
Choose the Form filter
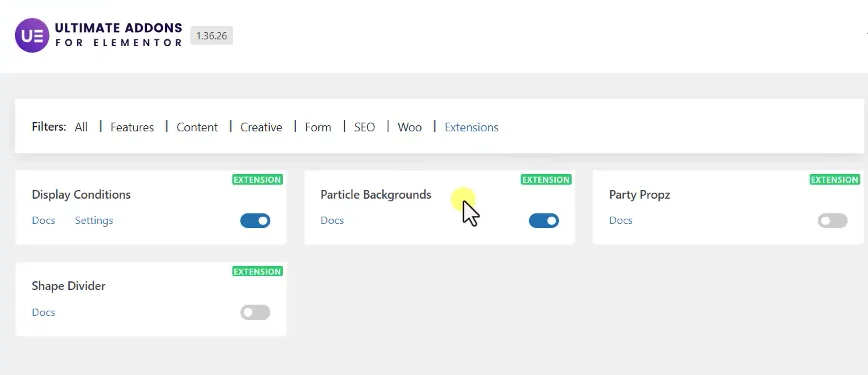(x=318, y=127)
